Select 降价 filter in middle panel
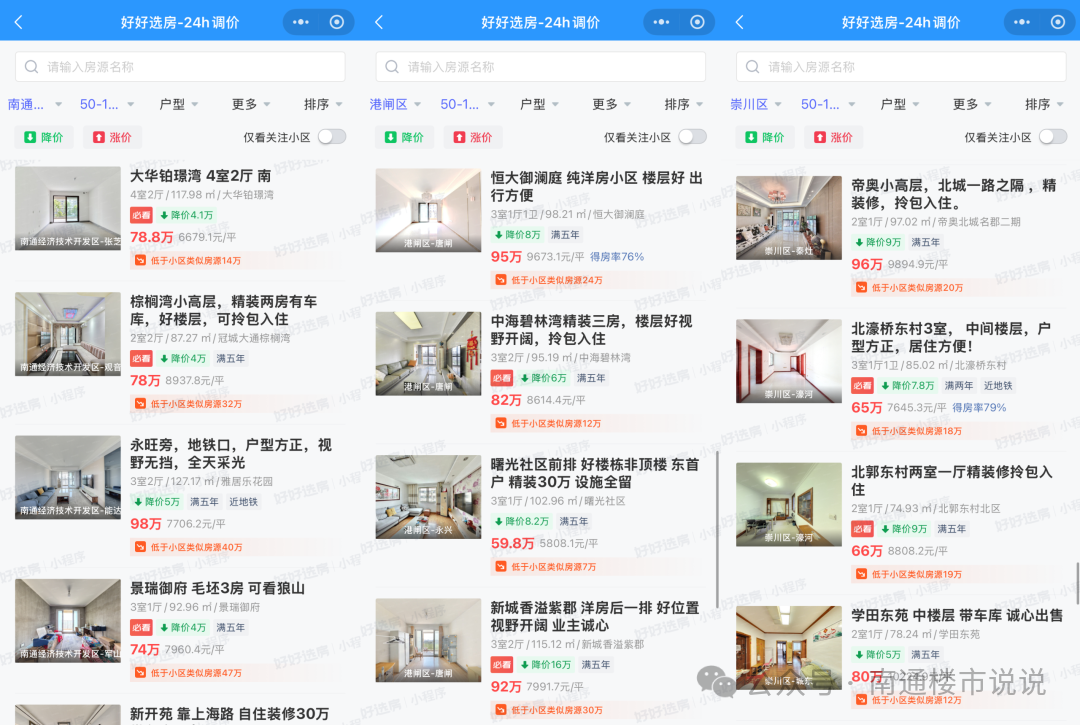 [x=404, y=137]
